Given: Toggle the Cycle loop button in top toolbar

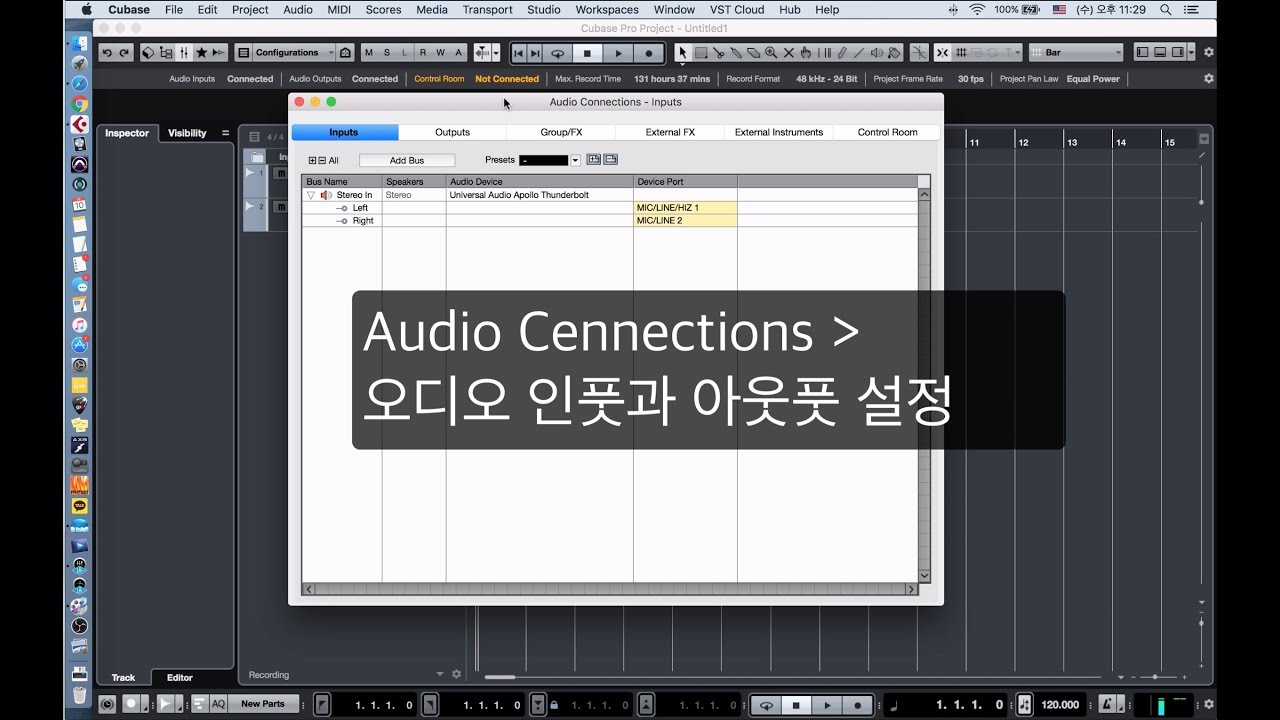Looking at the screenshot, I should point(557,53).
